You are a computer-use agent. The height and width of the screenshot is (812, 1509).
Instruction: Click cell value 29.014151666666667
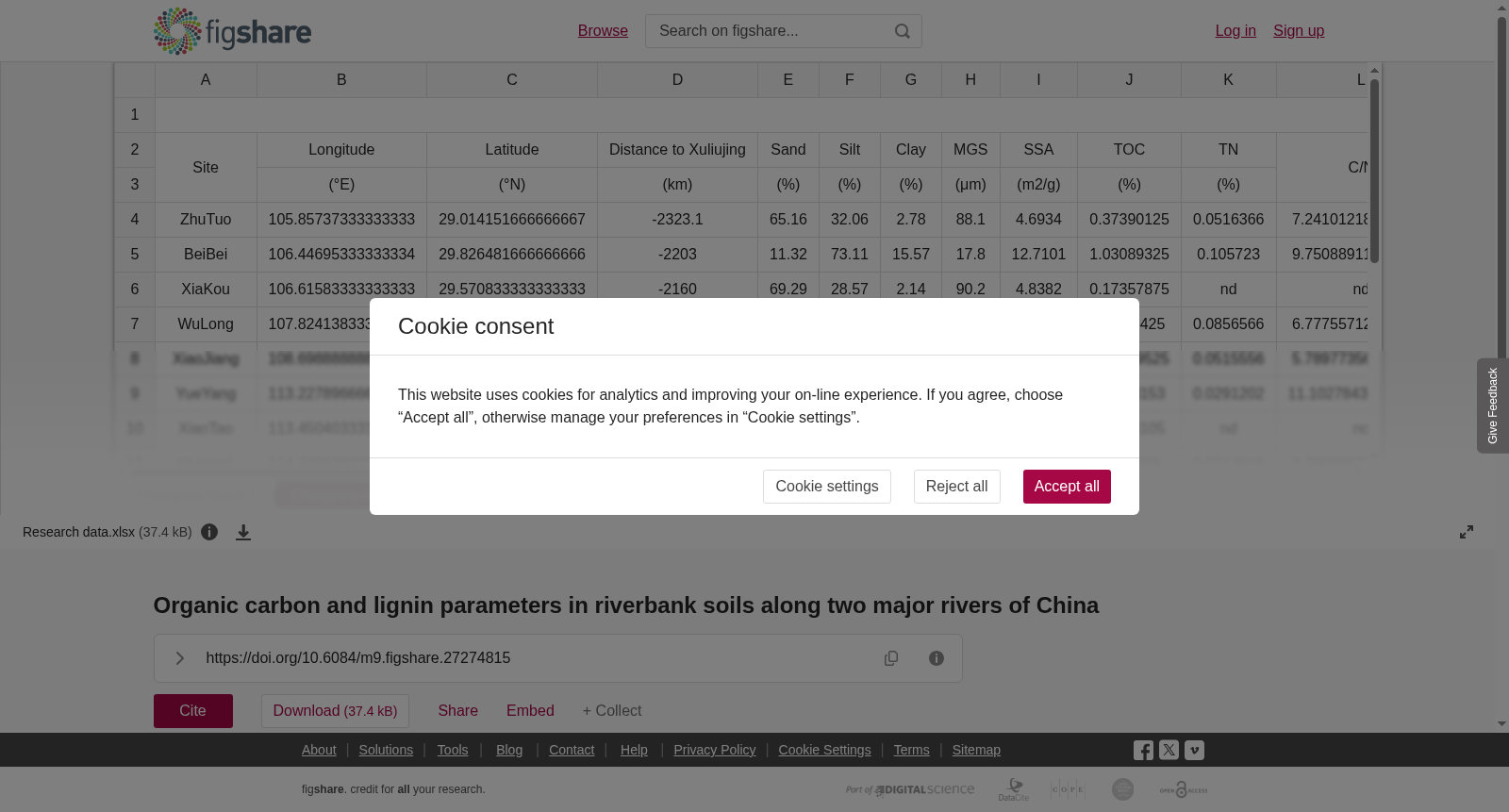(x=512, y=220)
